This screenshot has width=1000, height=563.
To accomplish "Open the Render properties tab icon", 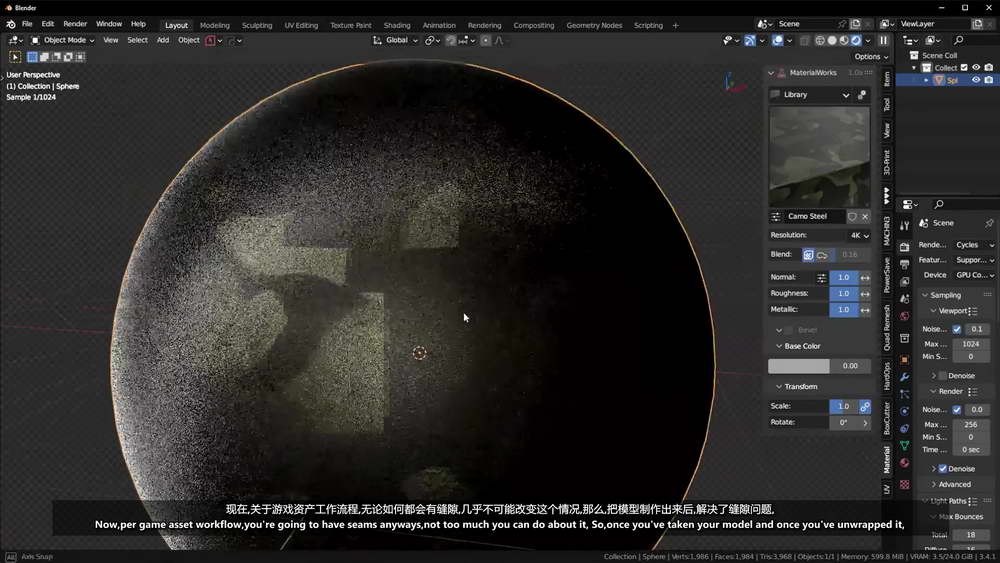I will [904, 246].
